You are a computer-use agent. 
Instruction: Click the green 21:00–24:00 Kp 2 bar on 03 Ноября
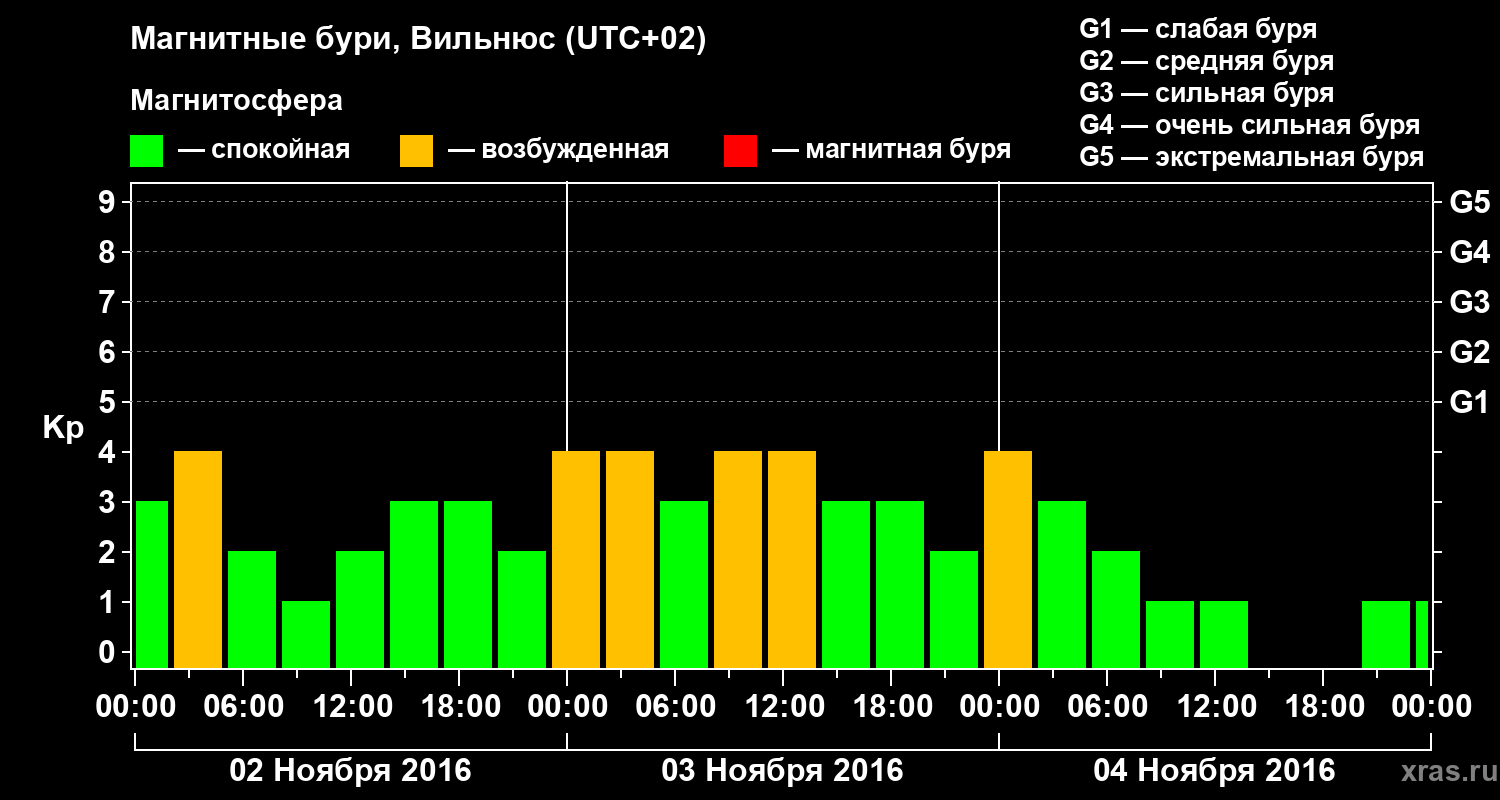[954, 610]
